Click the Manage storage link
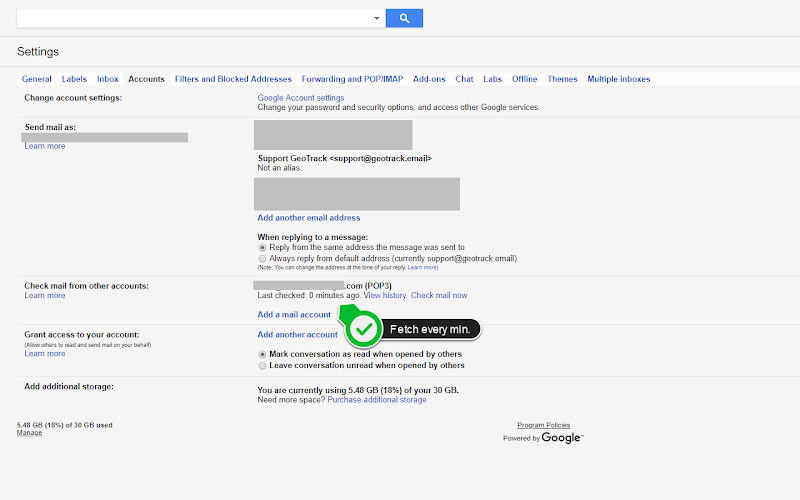Viewport: 800px width, 500px height. pos(29,433)
